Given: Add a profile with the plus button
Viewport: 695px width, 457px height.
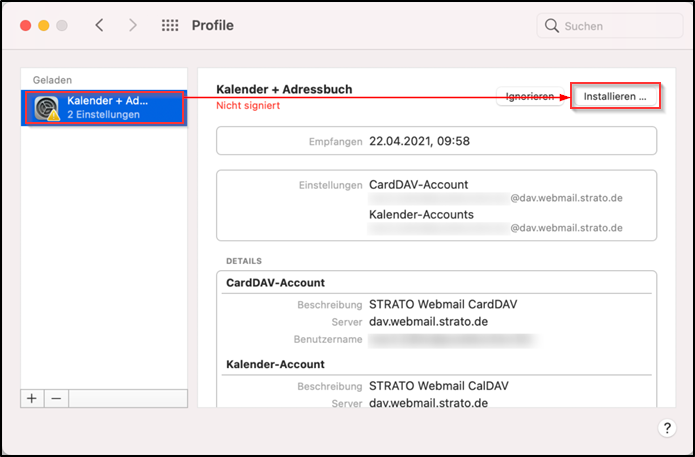Looking at the screenshot, I should (32, 398).
